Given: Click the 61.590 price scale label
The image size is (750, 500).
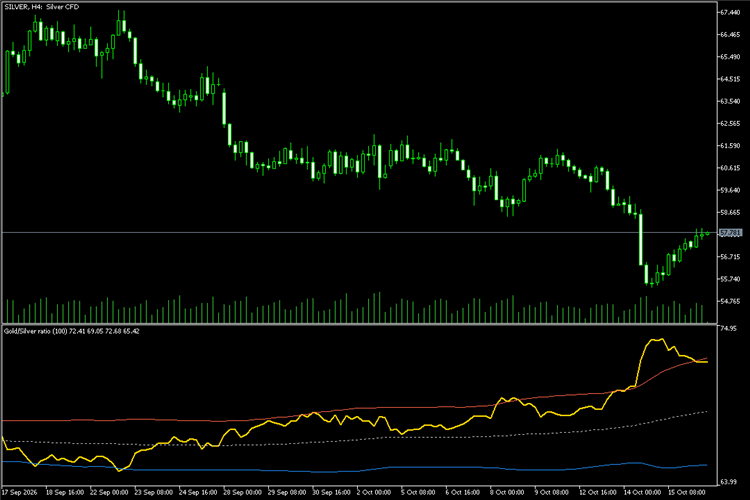Looking at the screenshot, I should [730, 145].
